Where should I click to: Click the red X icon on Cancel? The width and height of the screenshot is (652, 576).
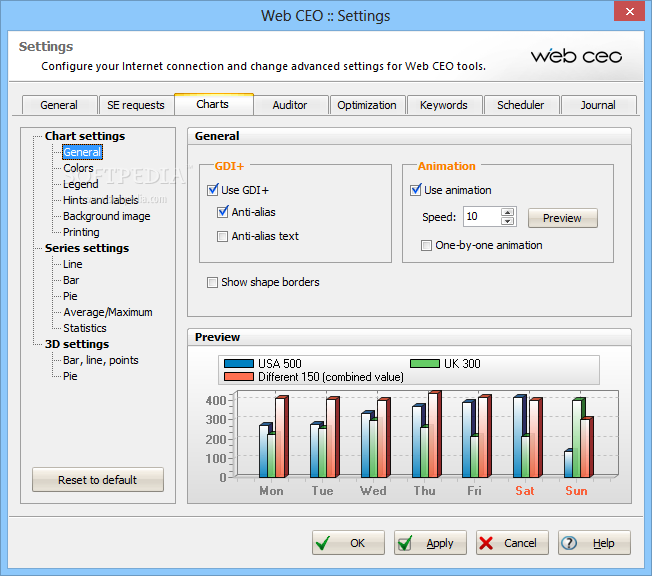486,543
